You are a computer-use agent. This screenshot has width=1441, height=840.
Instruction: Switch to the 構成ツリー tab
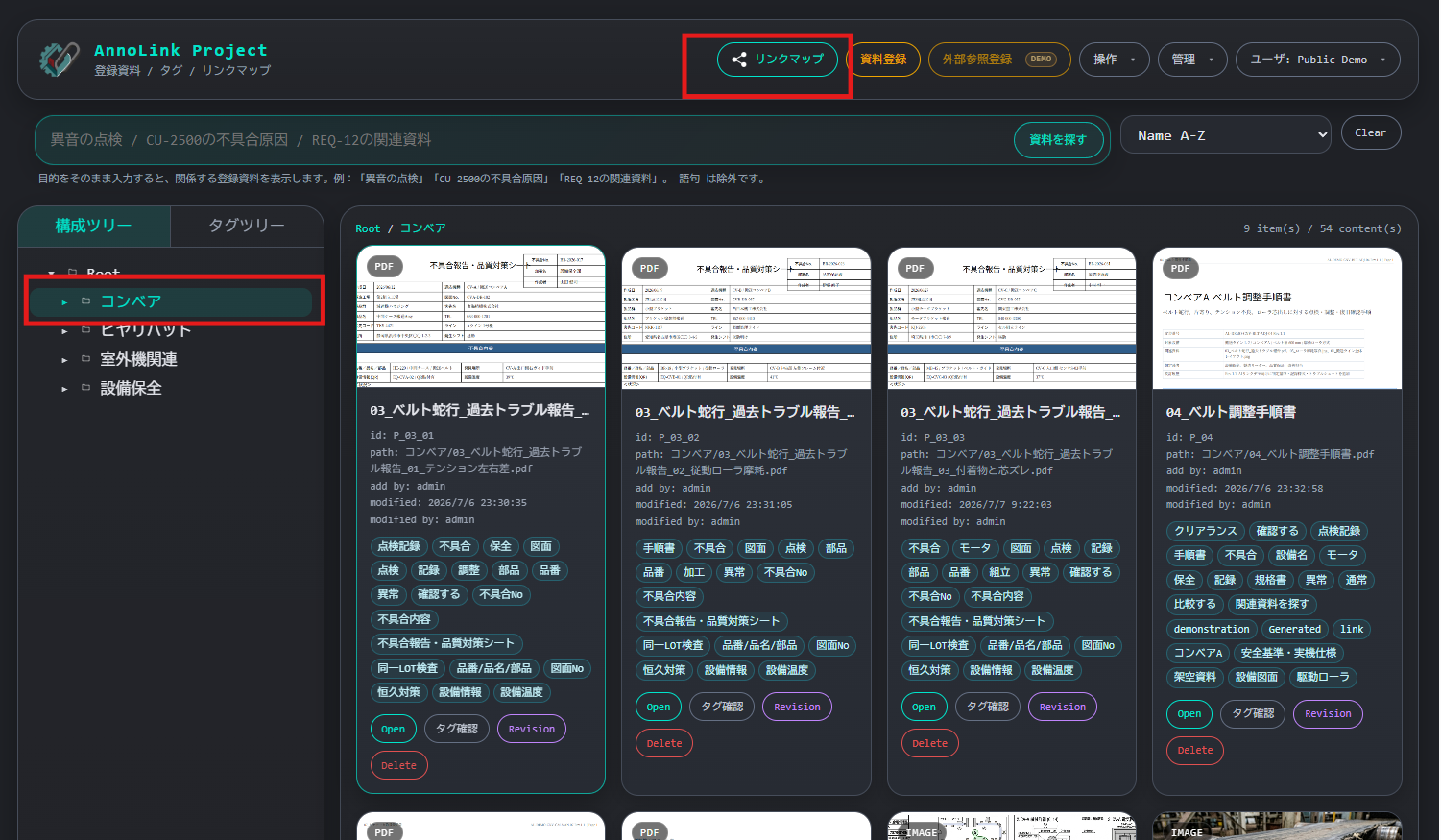tap(93, 226)
